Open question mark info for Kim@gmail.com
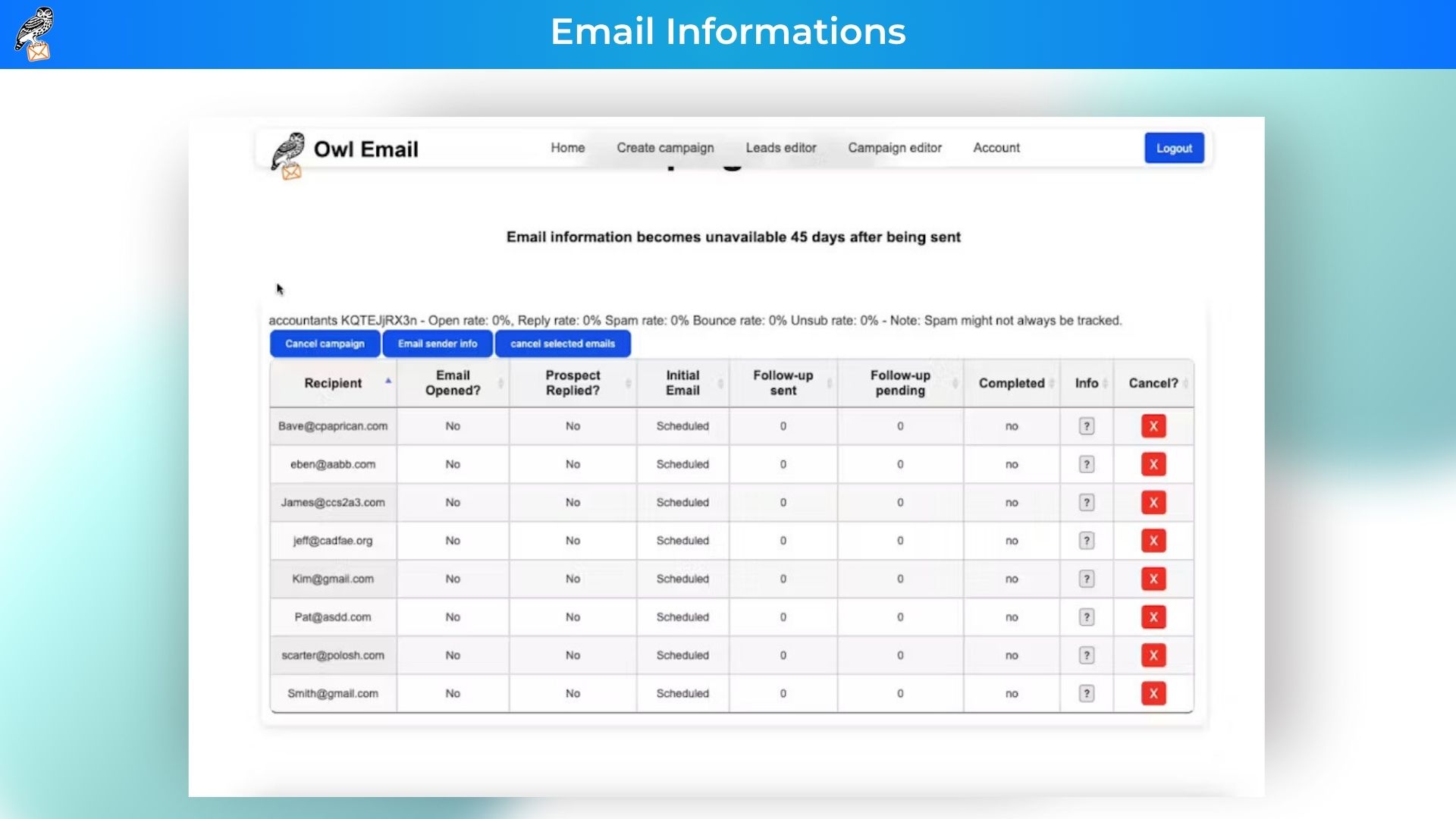The image size is (1456, 819). point(1086,579)
